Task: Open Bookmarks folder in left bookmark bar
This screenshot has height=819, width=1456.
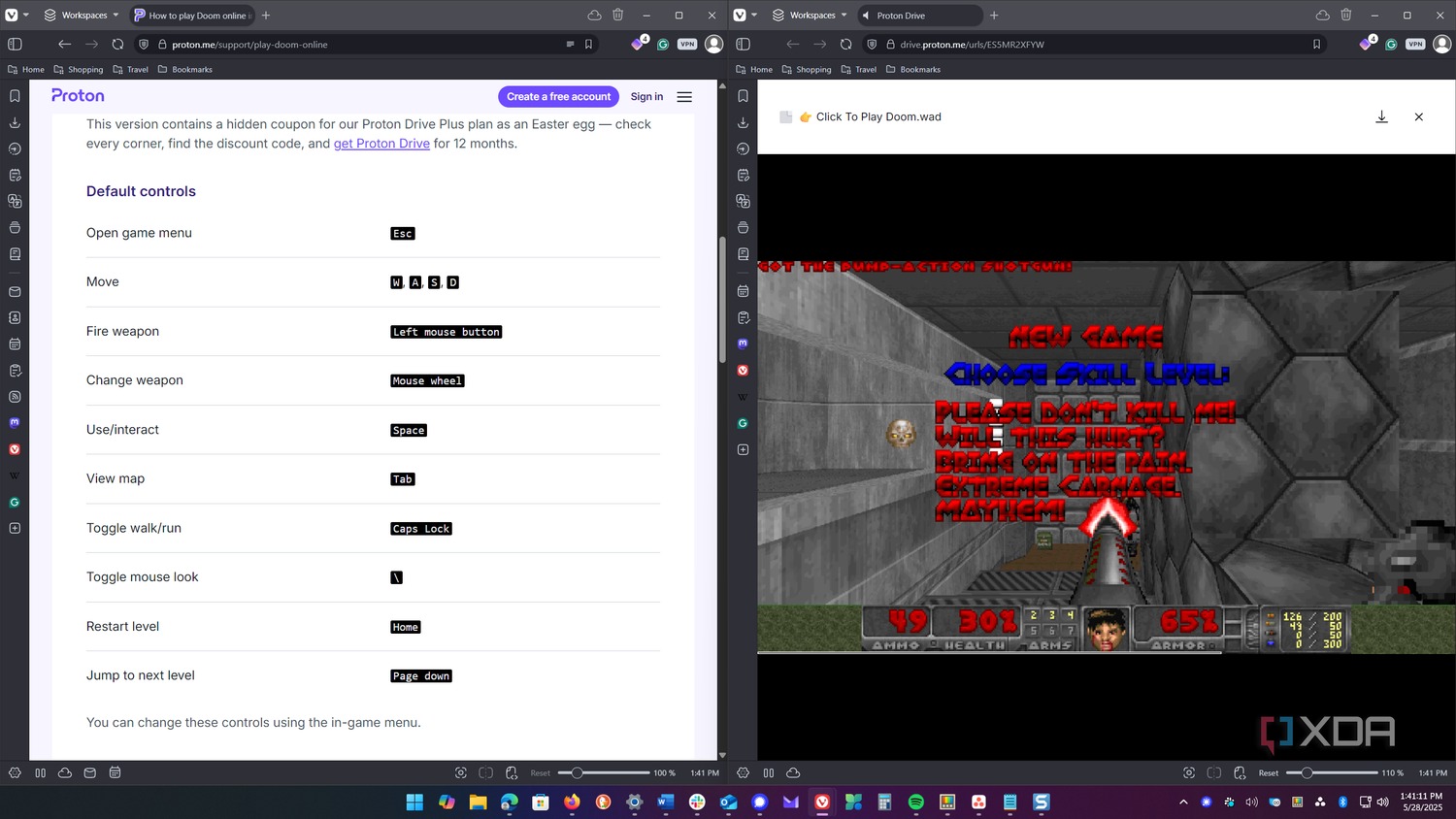Action: tap(184, 69)
